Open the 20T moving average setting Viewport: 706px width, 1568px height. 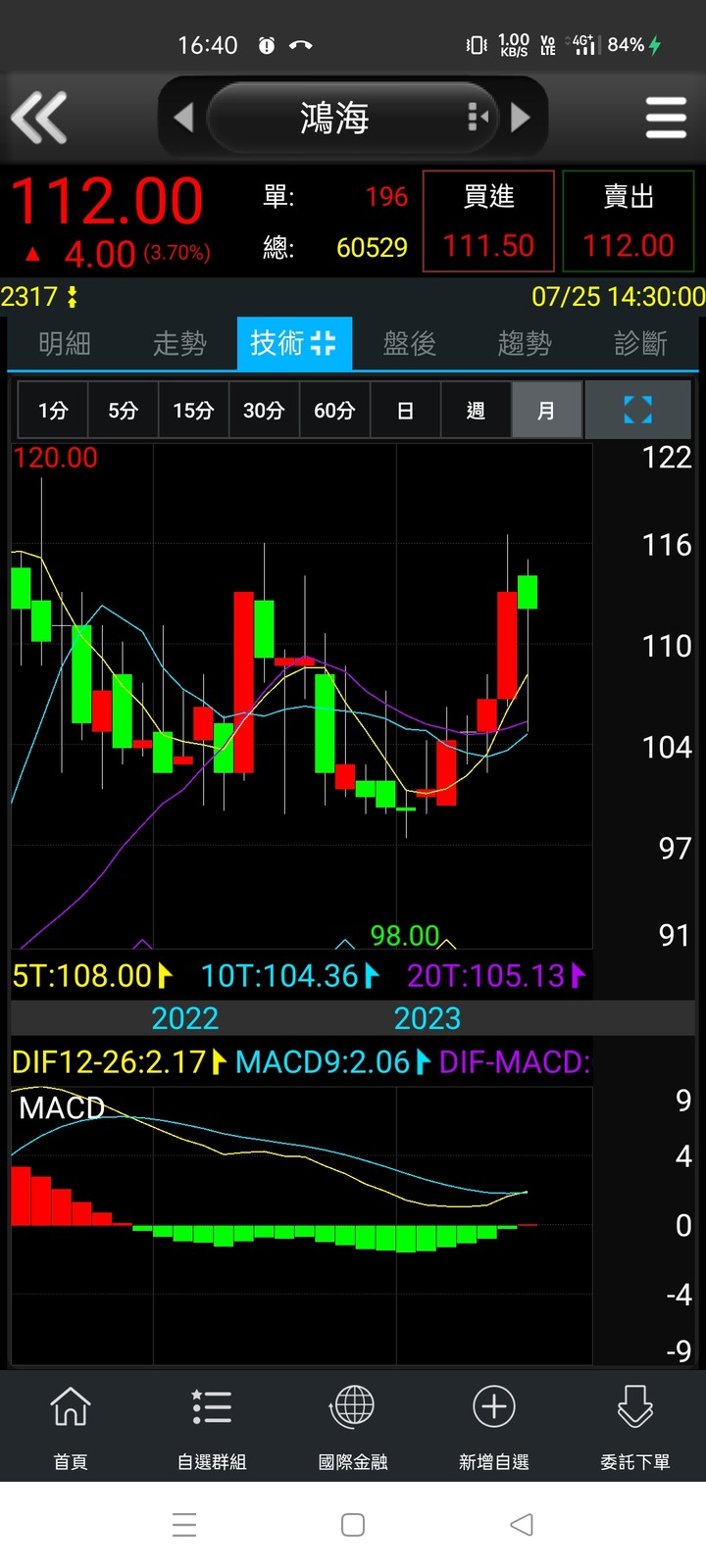pos(496,975)
